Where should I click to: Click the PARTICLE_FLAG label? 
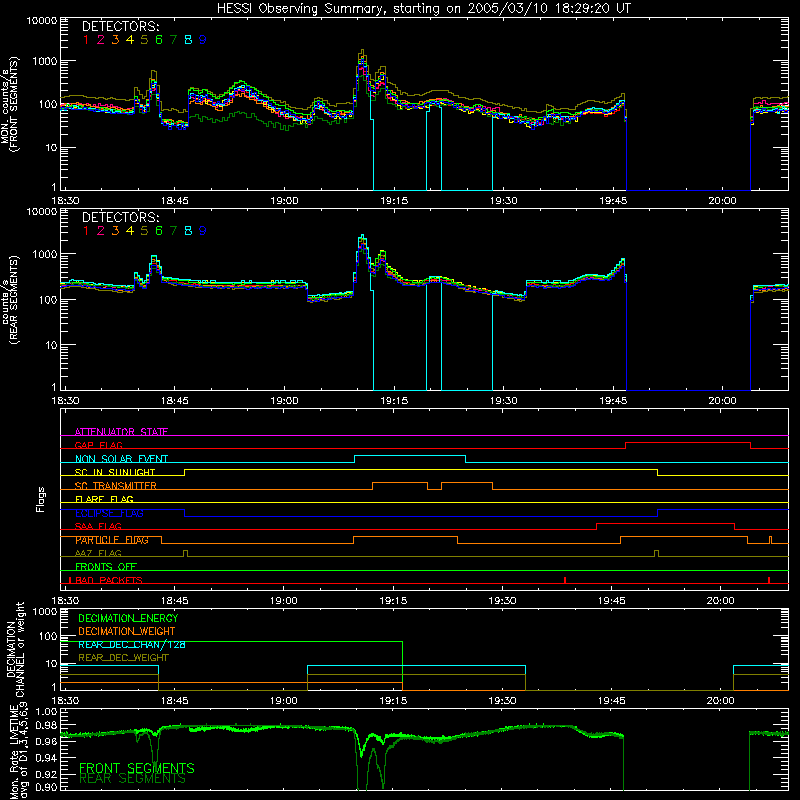pos(112,540)
